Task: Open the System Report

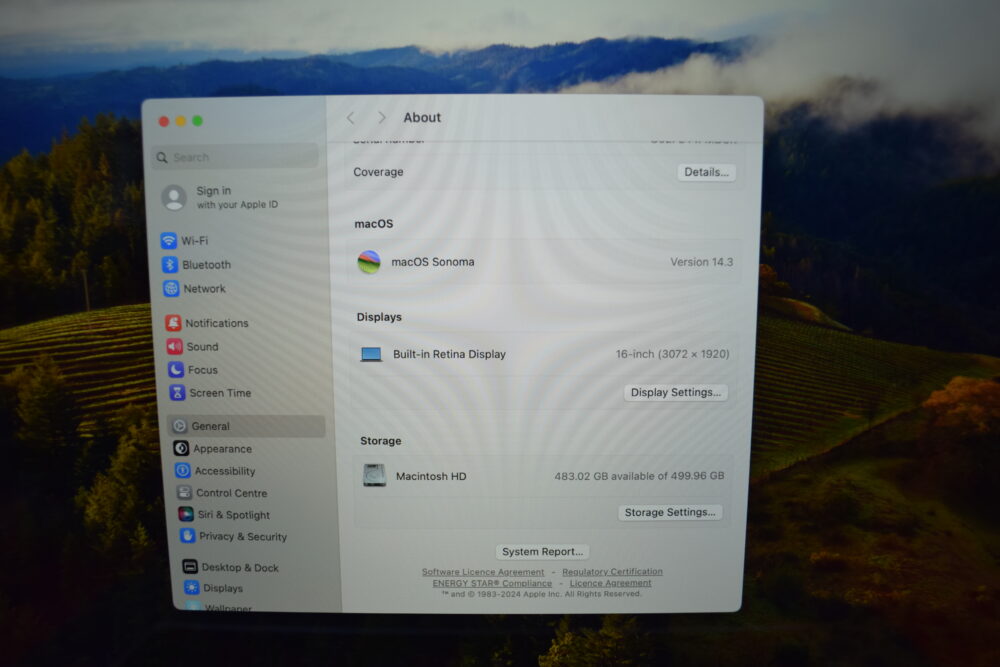Action: [x=542, y=552]
